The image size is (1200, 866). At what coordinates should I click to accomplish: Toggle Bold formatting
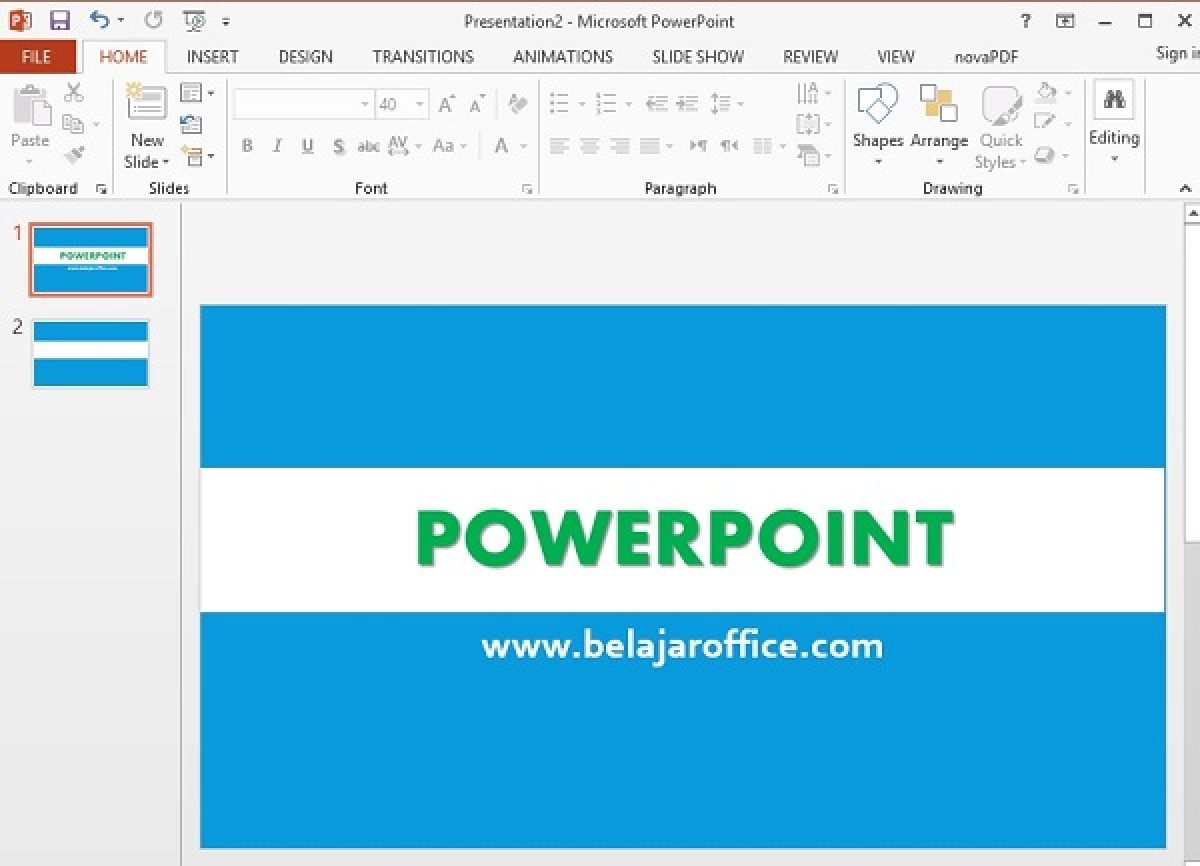click(x=247, y=147)
